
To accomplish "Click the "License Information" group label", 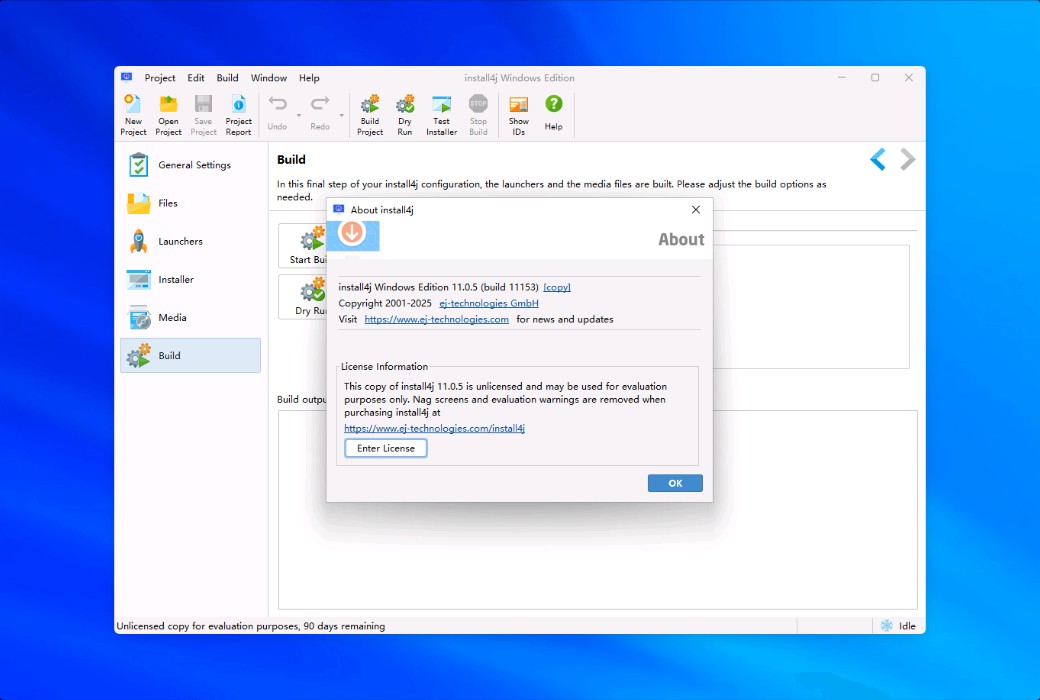I will pos(384,366).
